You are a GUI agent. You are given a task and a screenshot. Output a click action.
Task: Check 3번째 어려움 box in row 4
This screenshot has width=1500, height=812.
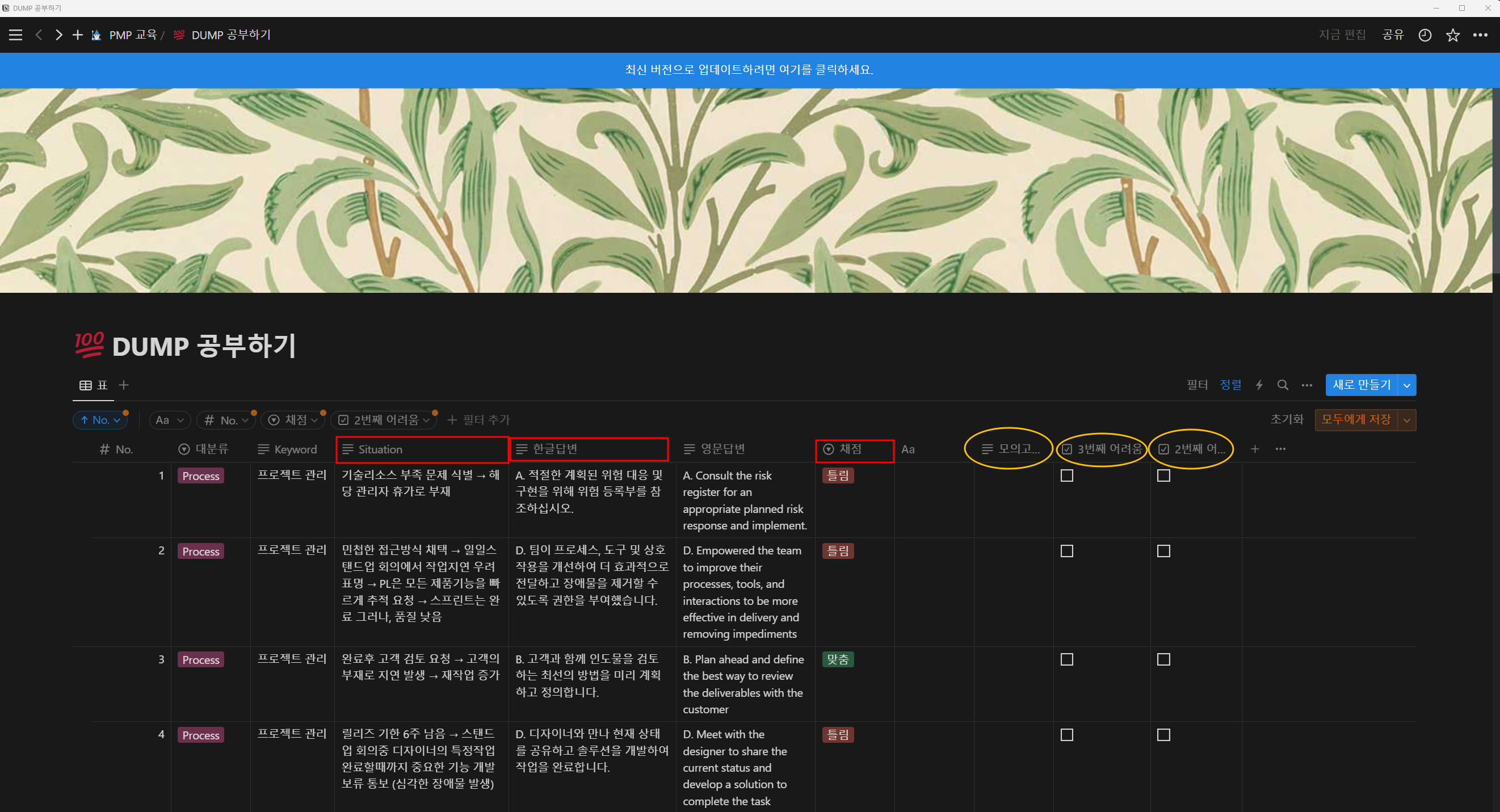(x=1067, y=735)
